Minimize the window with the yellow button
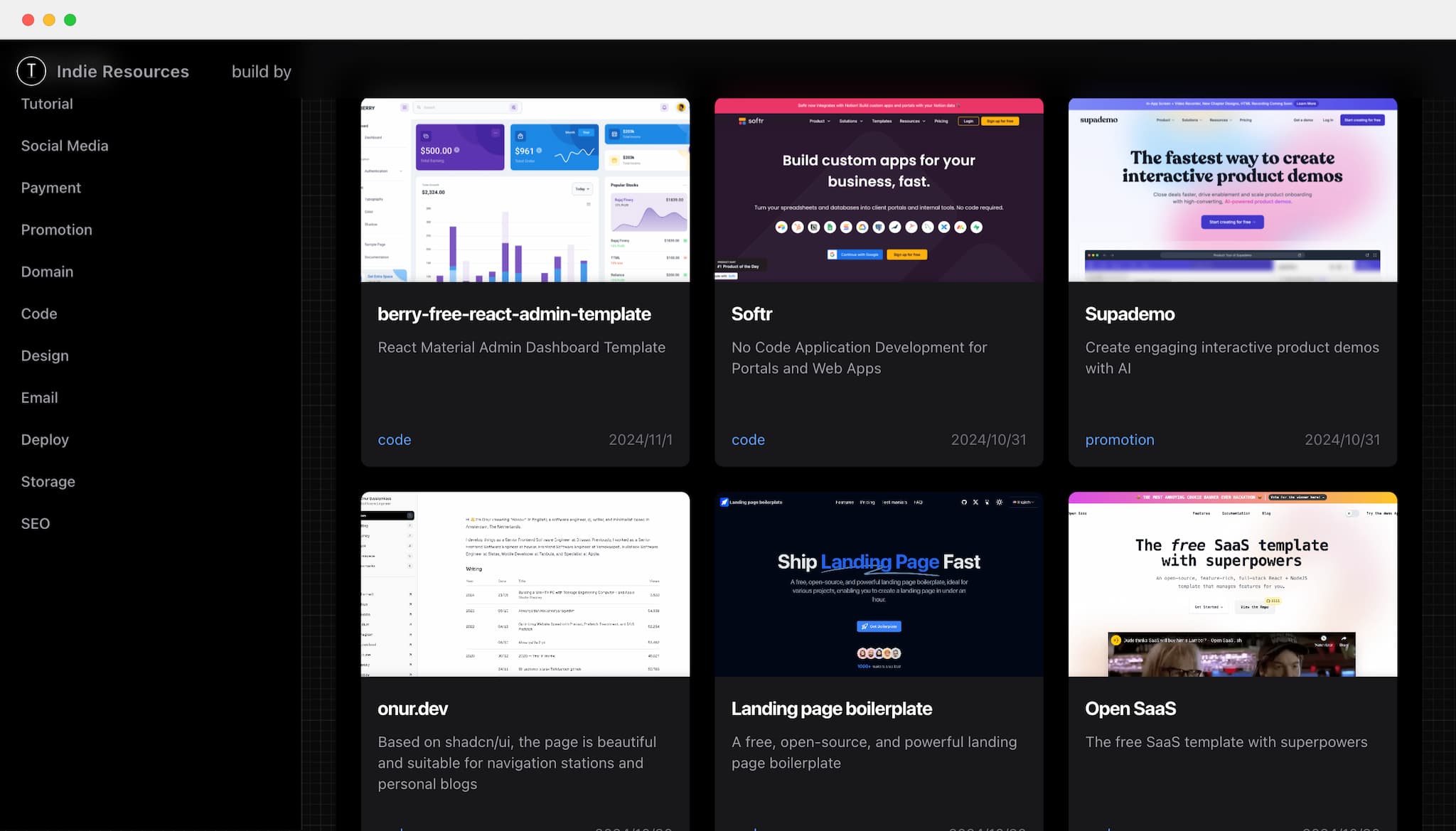Viewport: 1456px width, 831px height. coord(49,20)
